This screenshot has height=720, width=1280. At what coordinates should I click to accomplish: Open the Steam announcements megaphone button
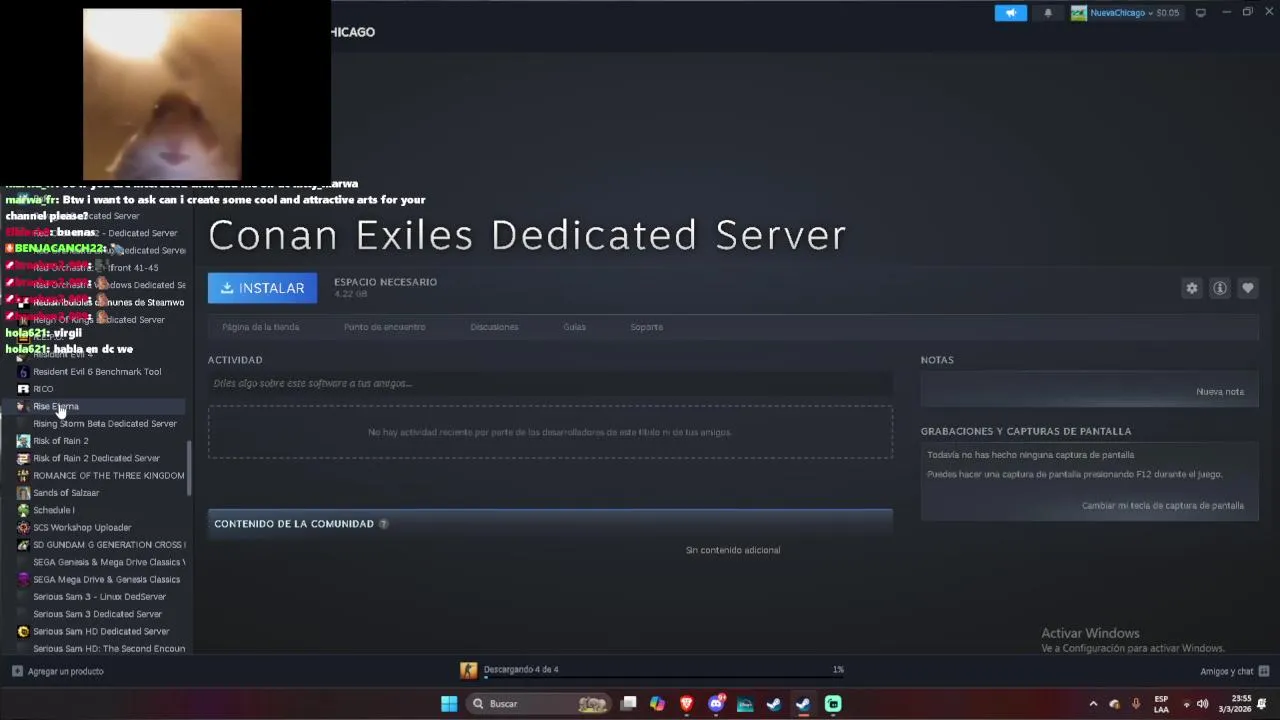point(1010,13)
